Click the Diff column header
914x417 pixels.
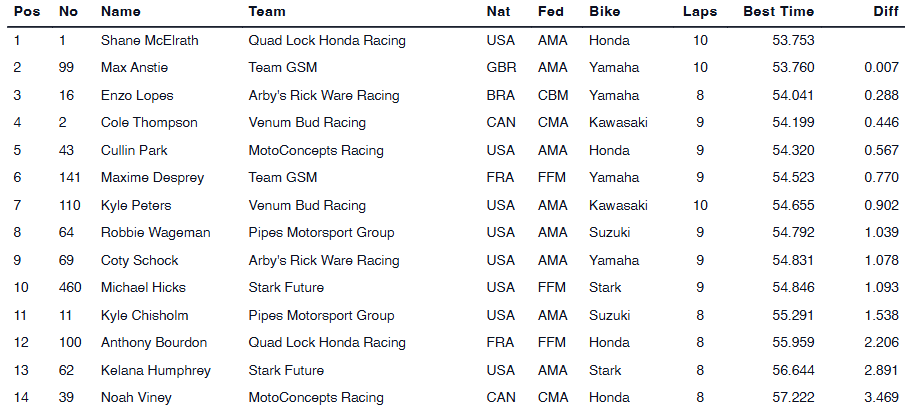pyautogui.click(x=887, y=12)
